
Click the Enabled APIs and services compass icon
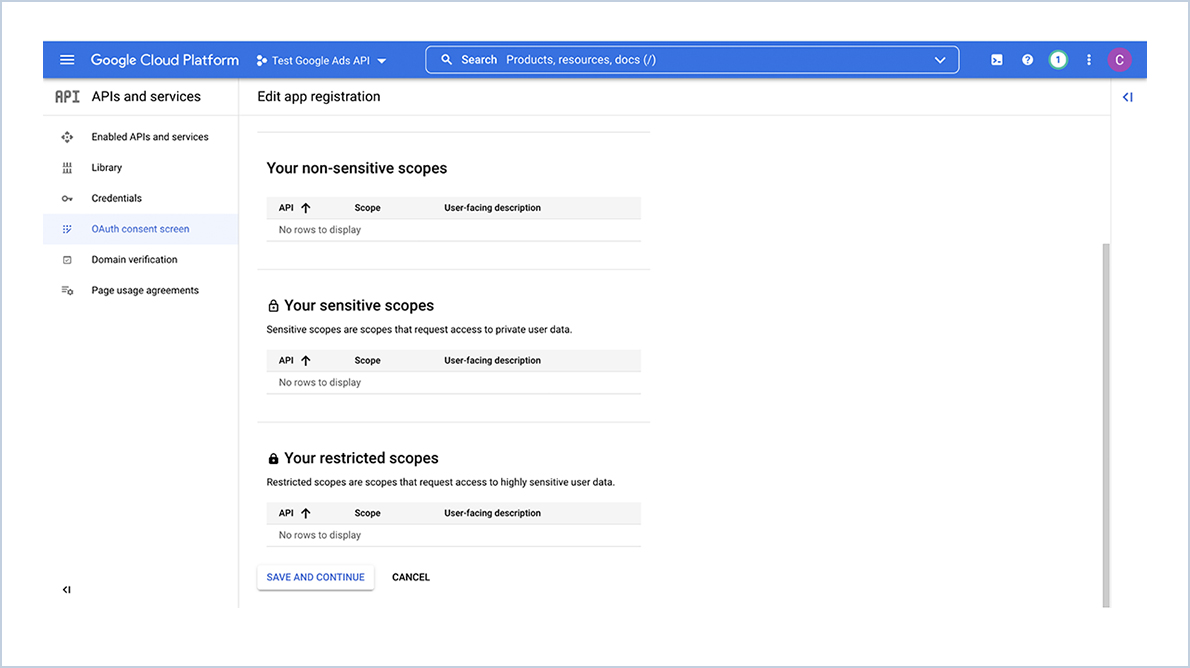click(x=65, y=136)
